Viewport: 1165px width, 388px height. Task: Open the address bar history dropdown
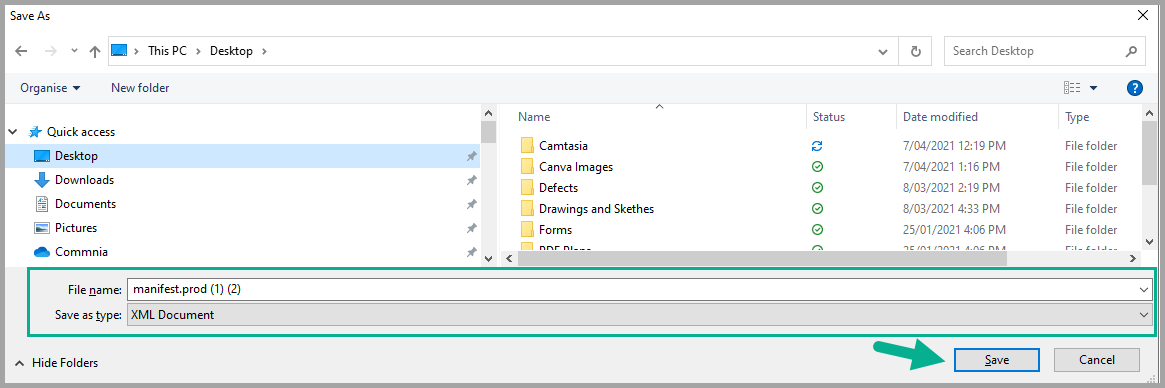coord(883,52)
